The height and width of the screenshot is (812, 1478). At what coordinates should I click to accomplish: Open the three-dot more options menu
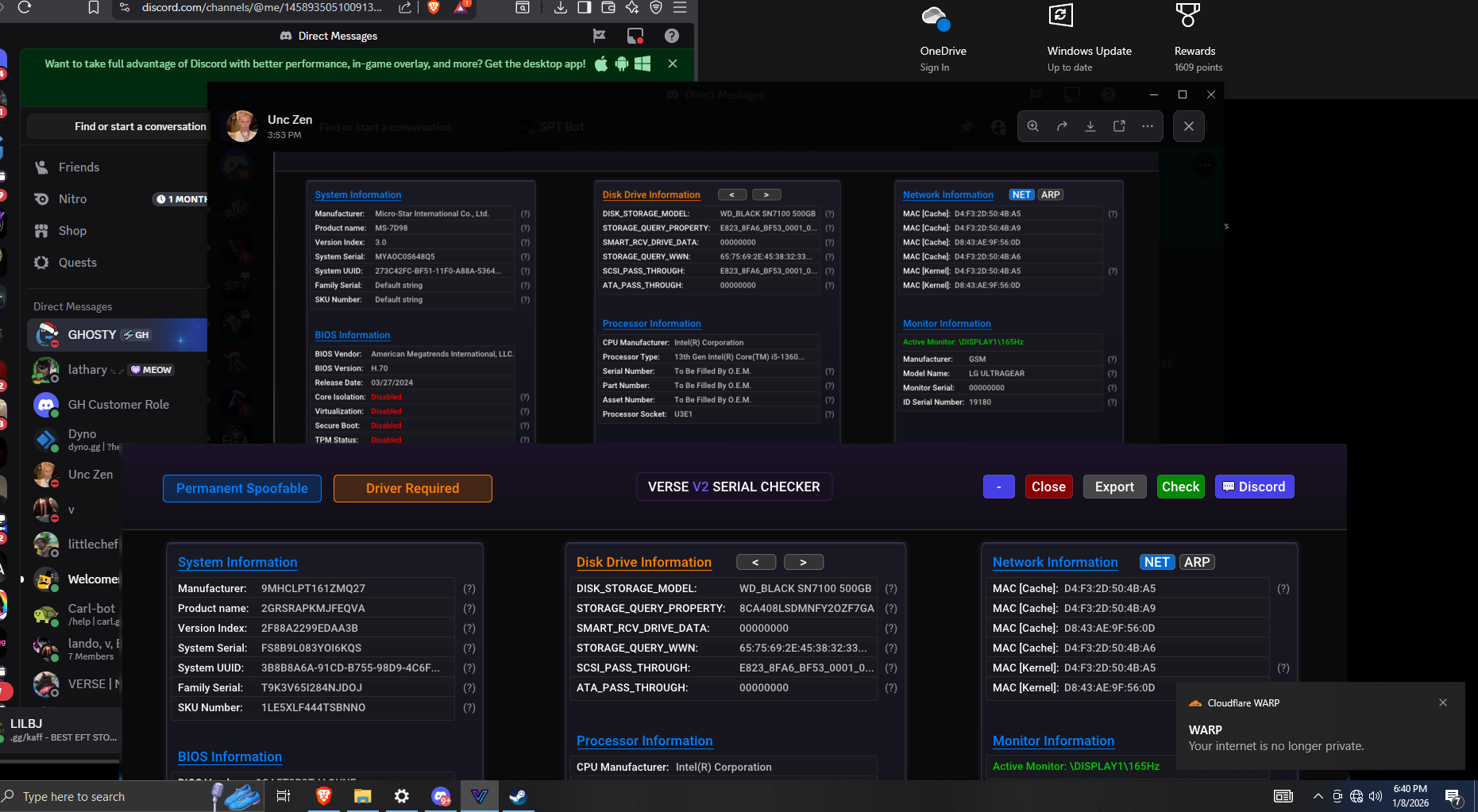[1148, 126]
